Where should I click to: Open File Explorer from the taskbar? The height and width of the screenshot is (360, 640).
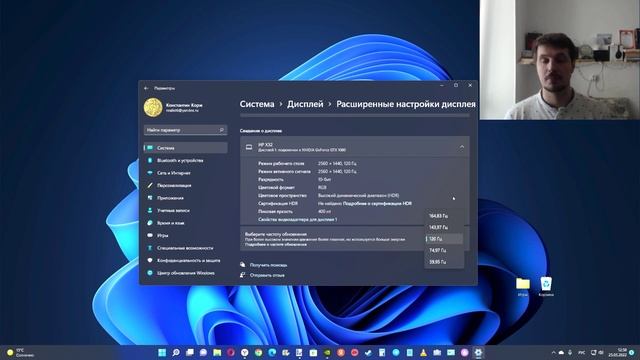217,352
